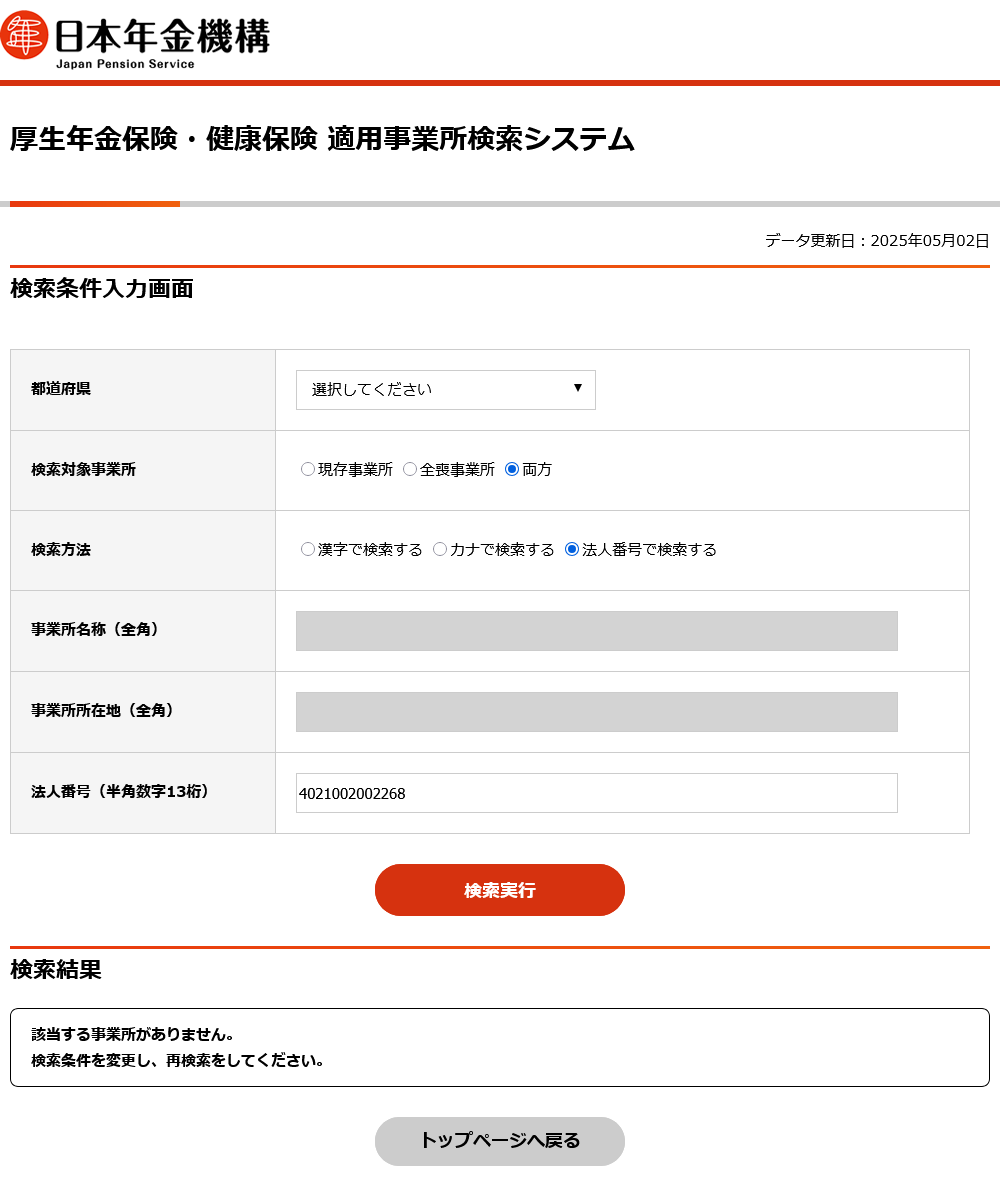Click the 検索結果 section heading
Viewport: 1000px width, 1181px height.
56,969
